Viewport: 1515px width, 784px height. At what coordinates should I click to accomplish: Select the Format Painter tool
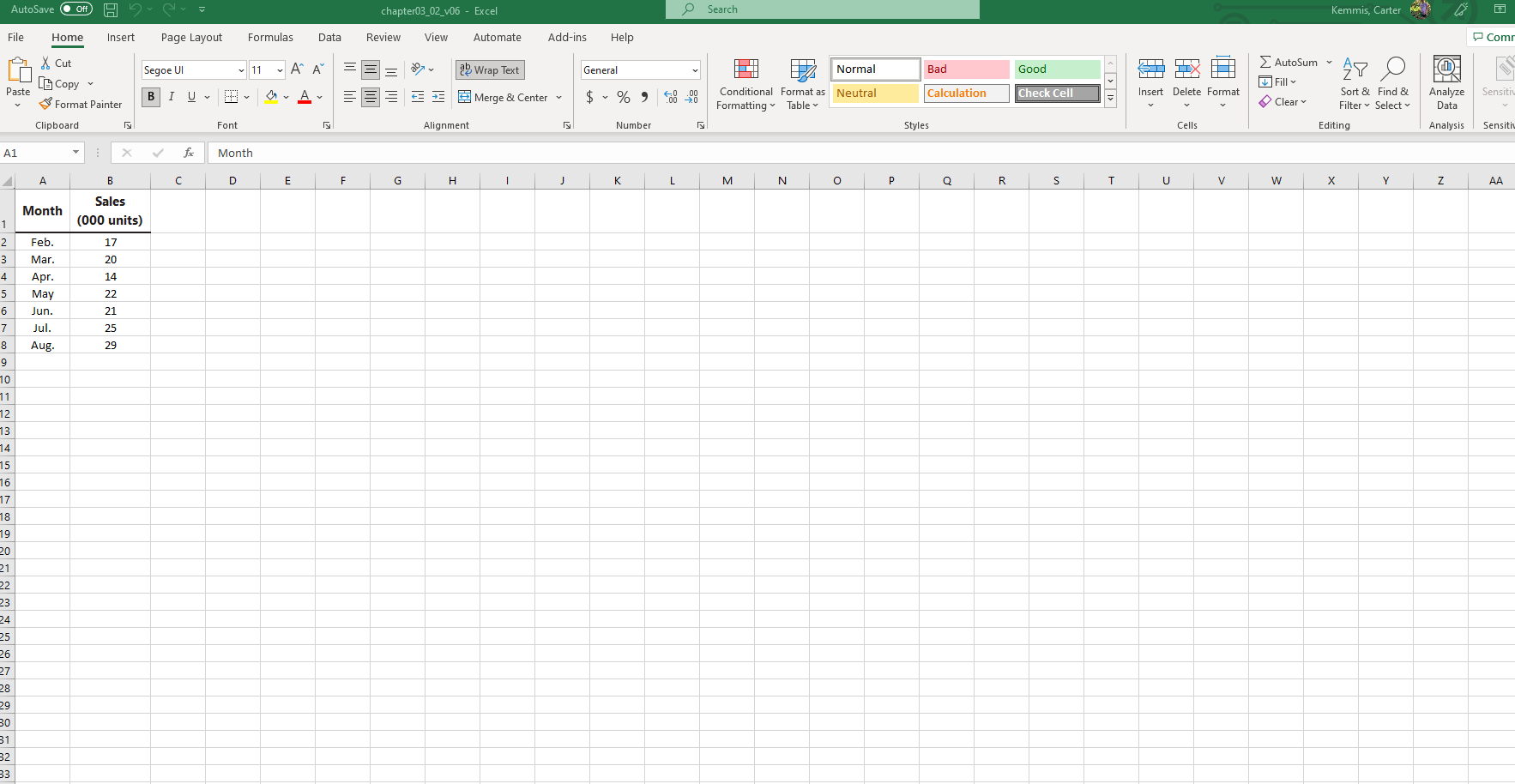coord(81,104)
